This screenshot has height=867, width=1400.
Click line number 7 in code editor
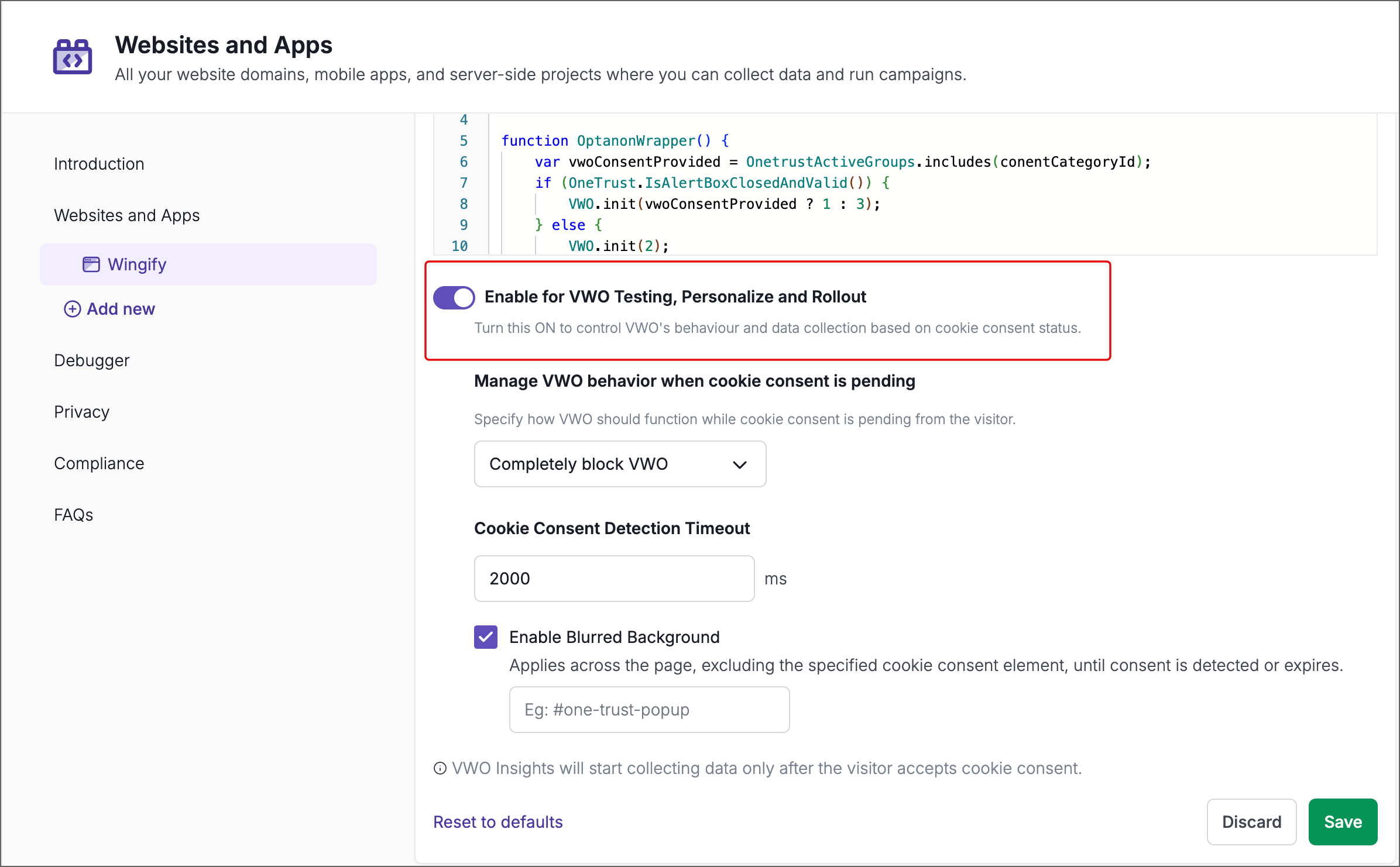464,183
